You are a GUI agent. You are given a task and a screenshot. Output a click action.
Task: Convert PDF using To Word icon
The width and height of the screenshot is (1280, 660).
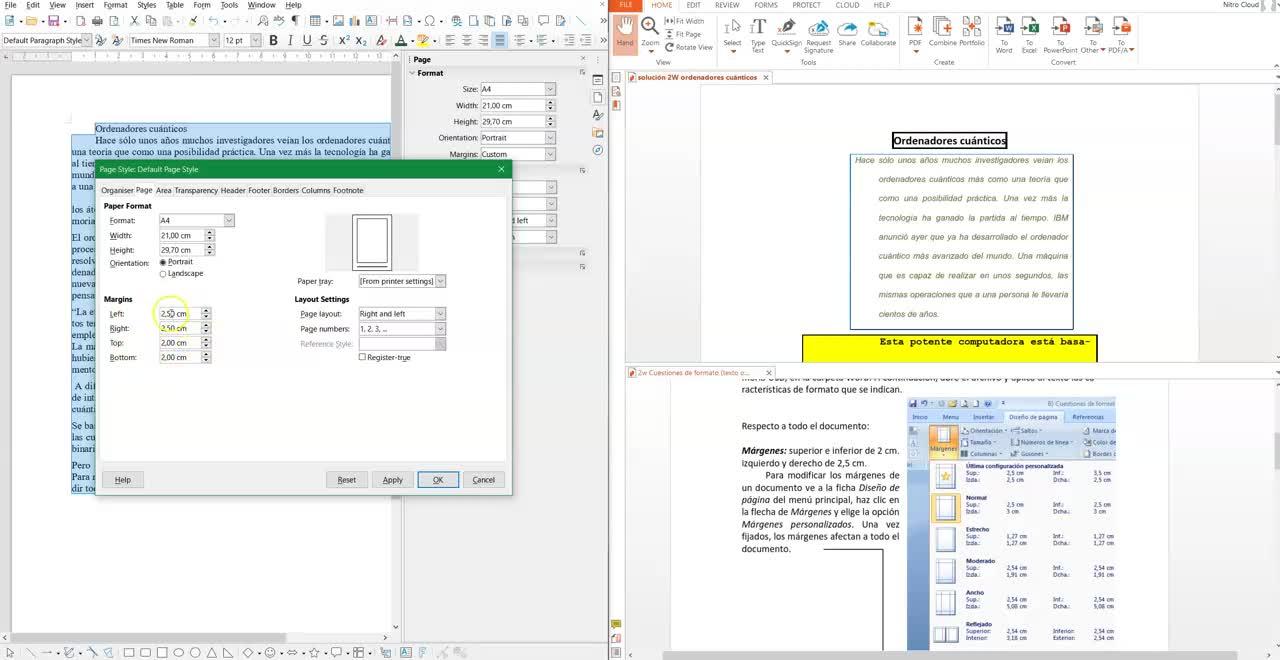pyautogui.click(x=1004, y=31)
